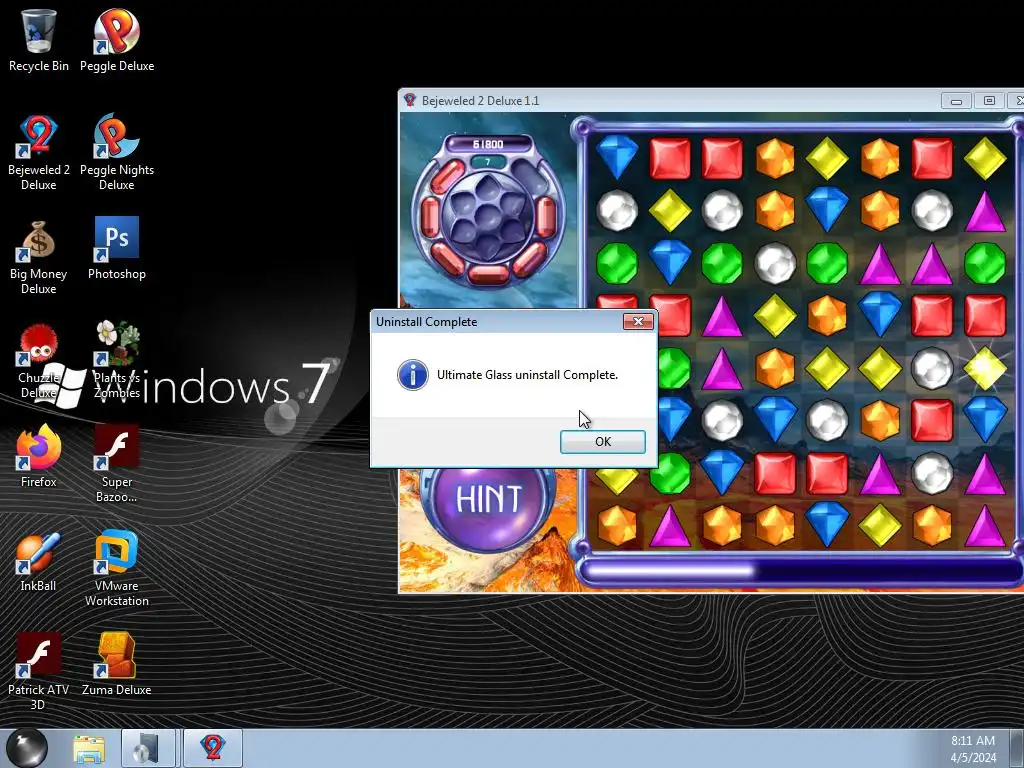Click the Bejeweled 2 title bar icon
Image resolution: width=1024 pixels, height=768 pixels.
tap(409, 100)
